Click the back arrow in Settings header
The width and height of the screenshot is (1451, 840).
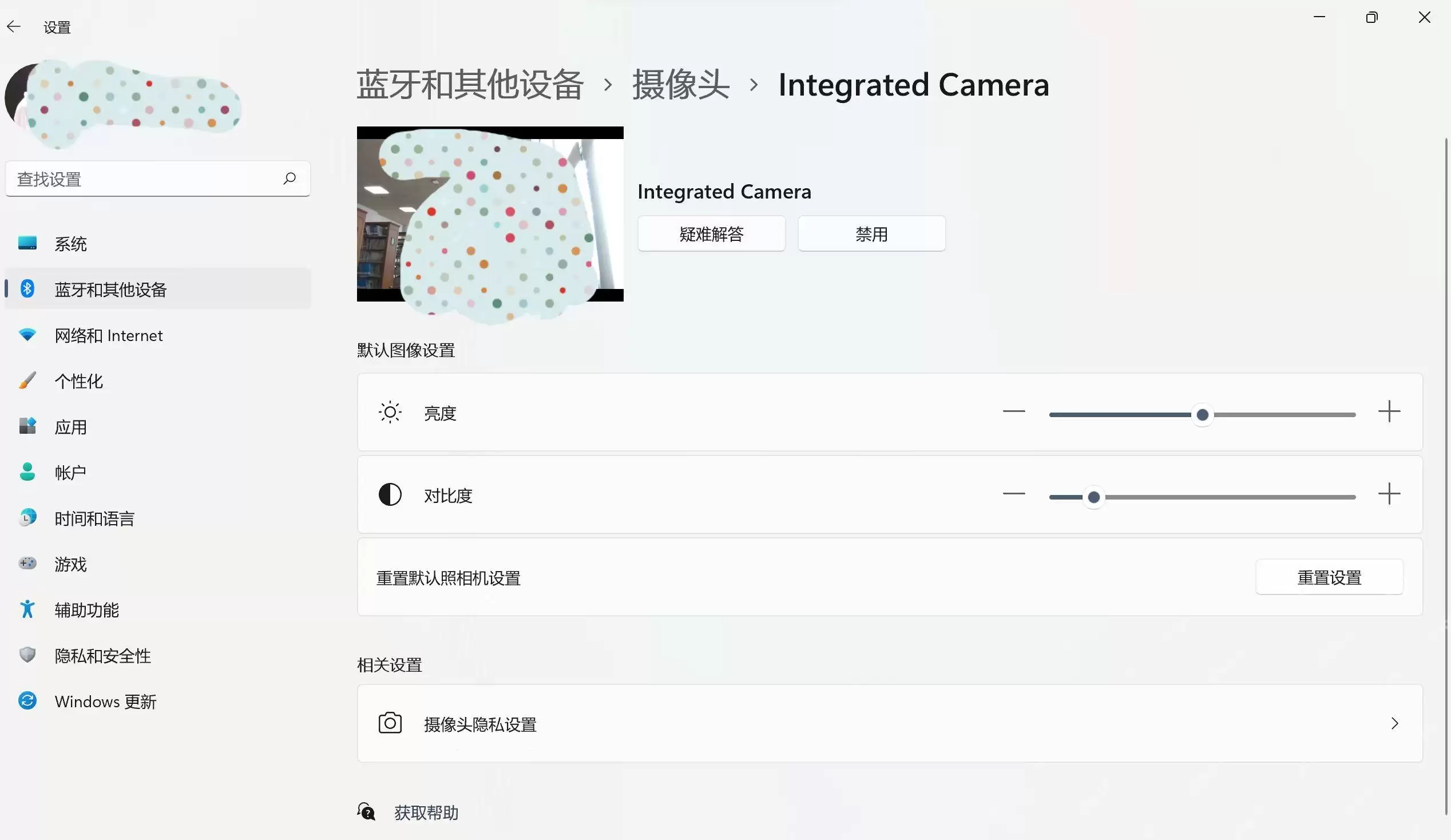click(14, 26)
